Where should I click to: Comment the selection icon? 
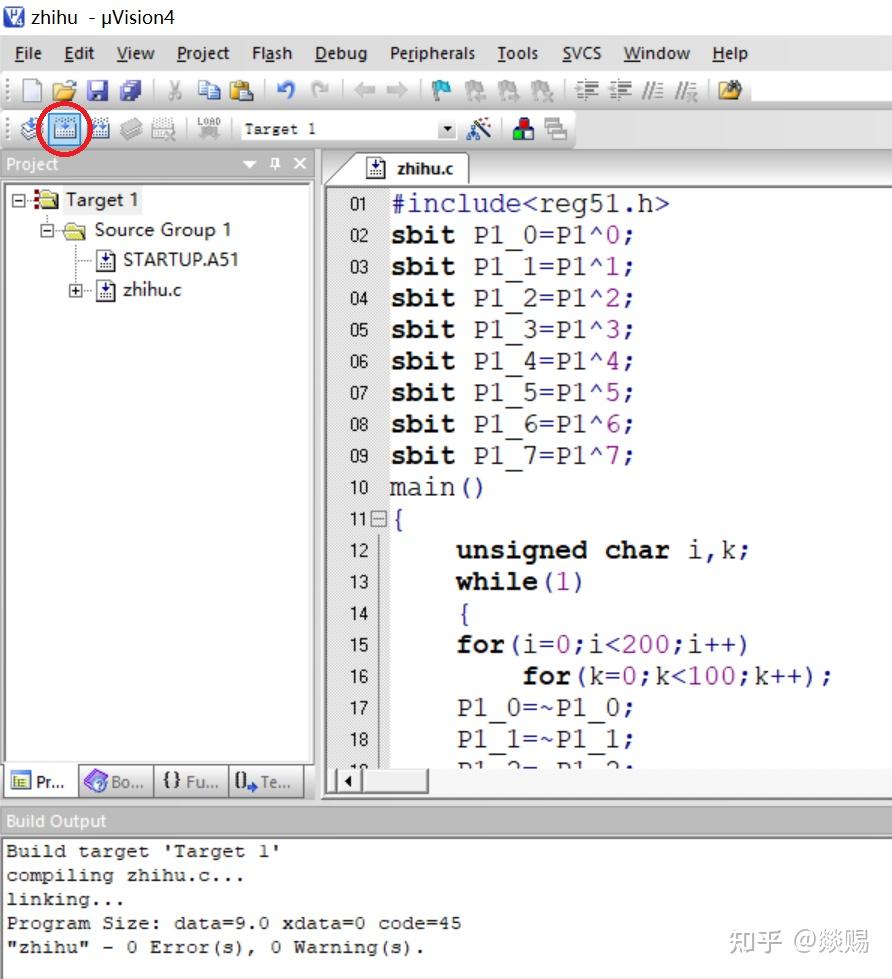pos(653,91)
